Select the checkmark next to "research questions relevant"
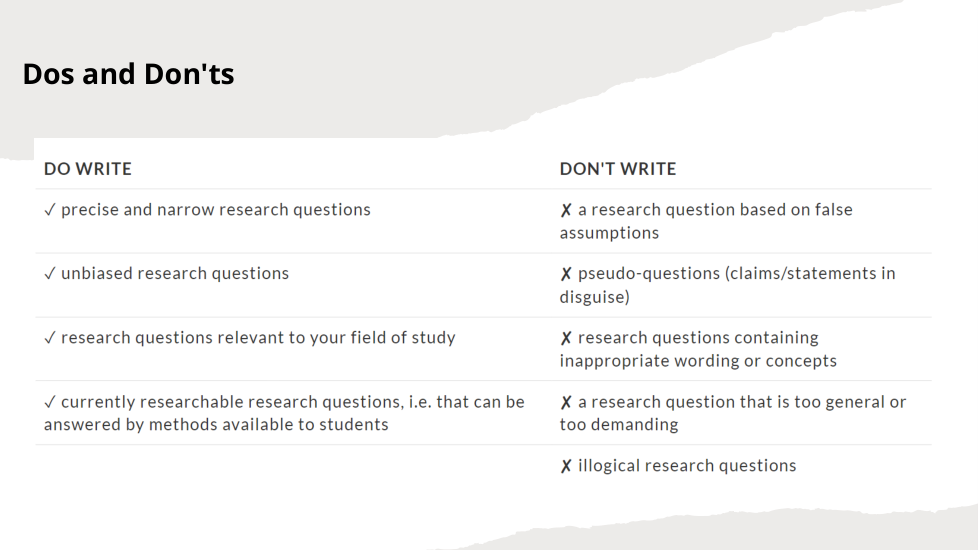Viewport: 978px width, 550px height. coord(49,338)
